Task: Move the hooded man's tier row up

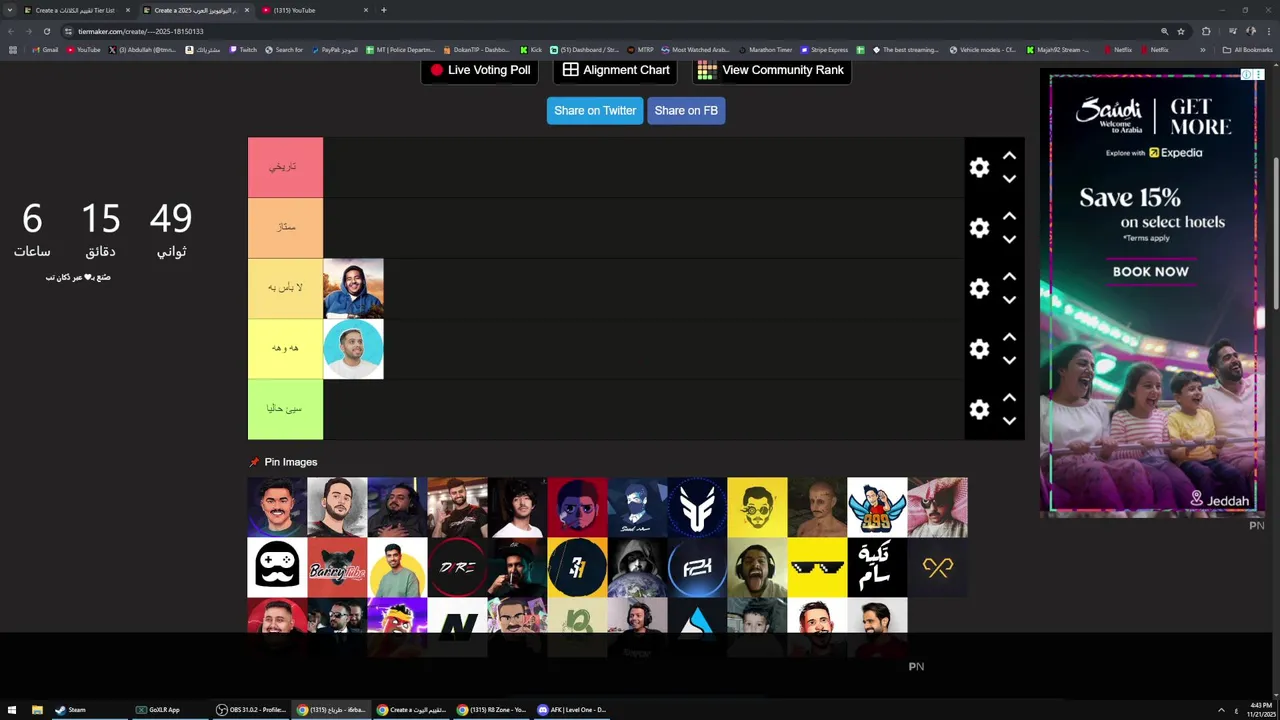Action: tap(1009, 277)
